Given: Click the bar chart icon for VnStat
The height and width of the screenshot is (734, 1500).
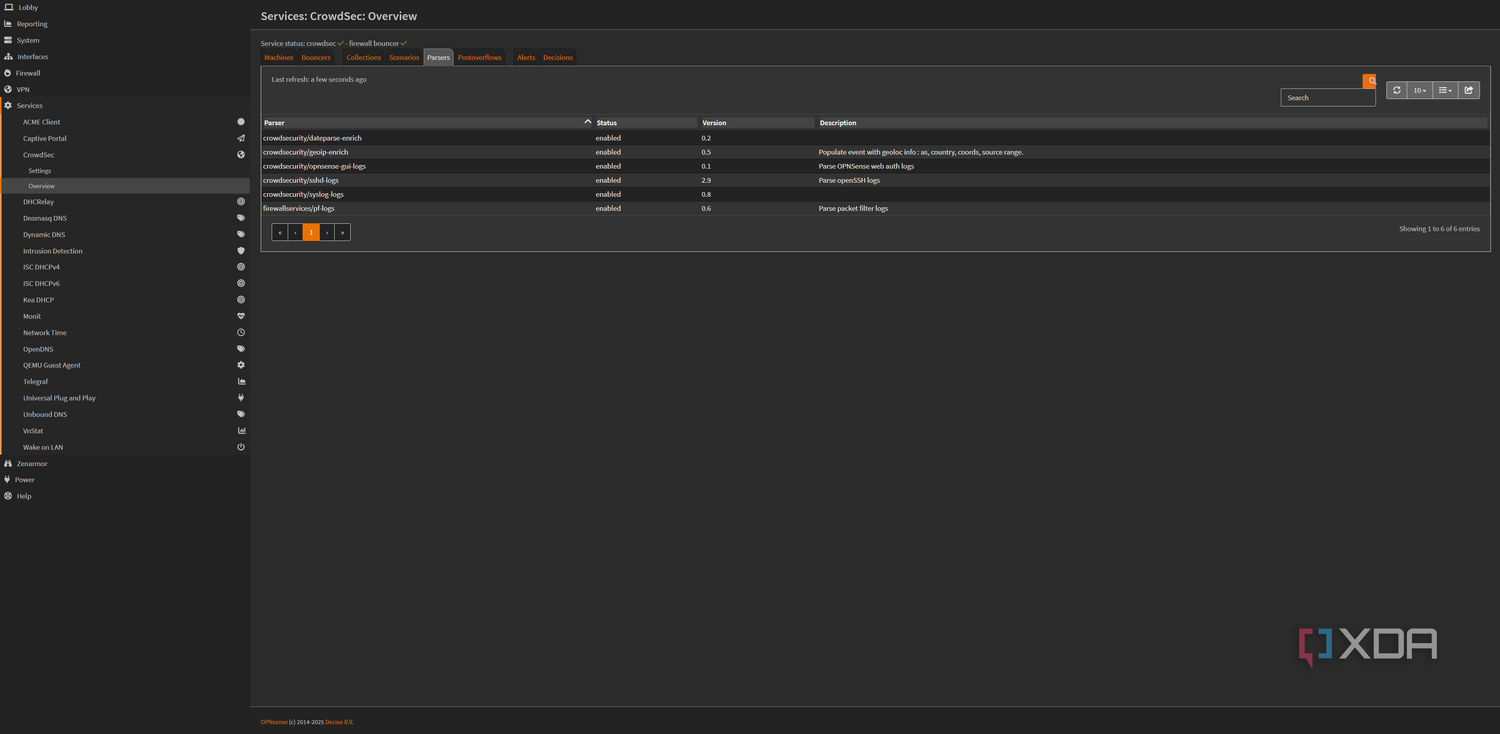Looking at the screenshot, I should point(241,431).
